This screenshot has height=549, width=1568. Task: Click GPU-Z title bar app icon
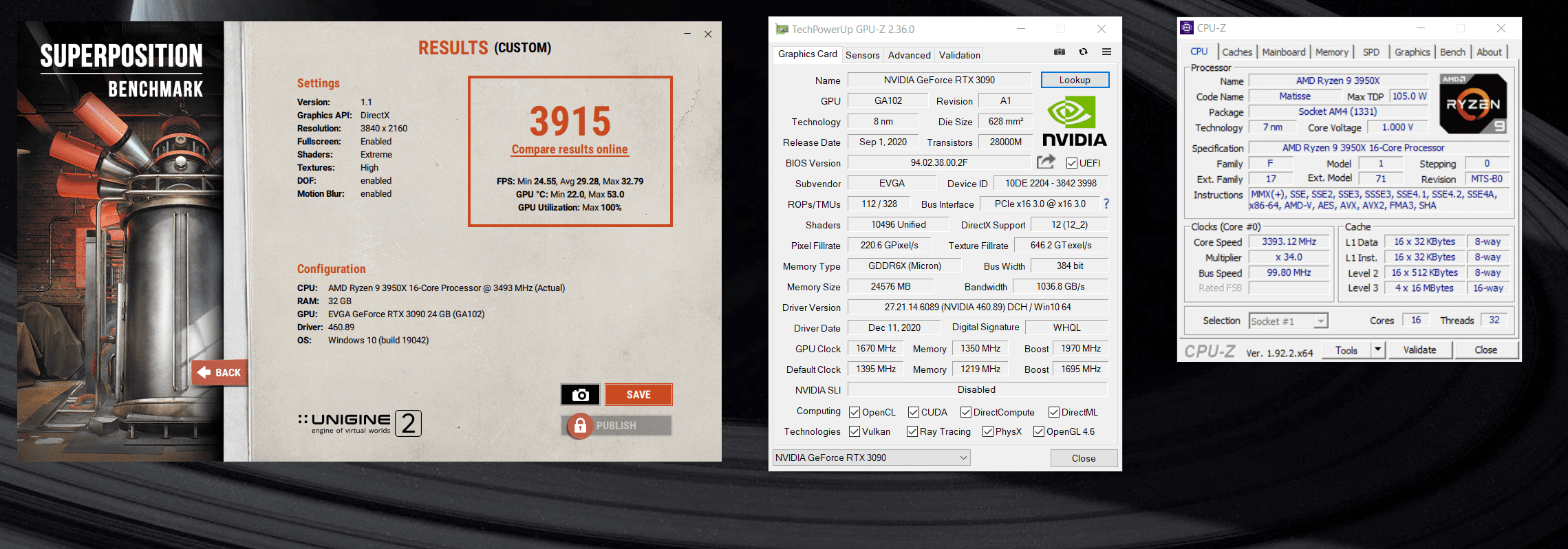tap(782, 29)
